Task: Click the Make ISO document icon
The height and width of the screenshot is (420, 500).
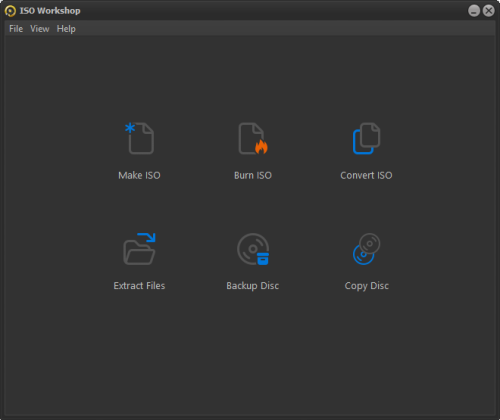Action: [x=140, y=138]
